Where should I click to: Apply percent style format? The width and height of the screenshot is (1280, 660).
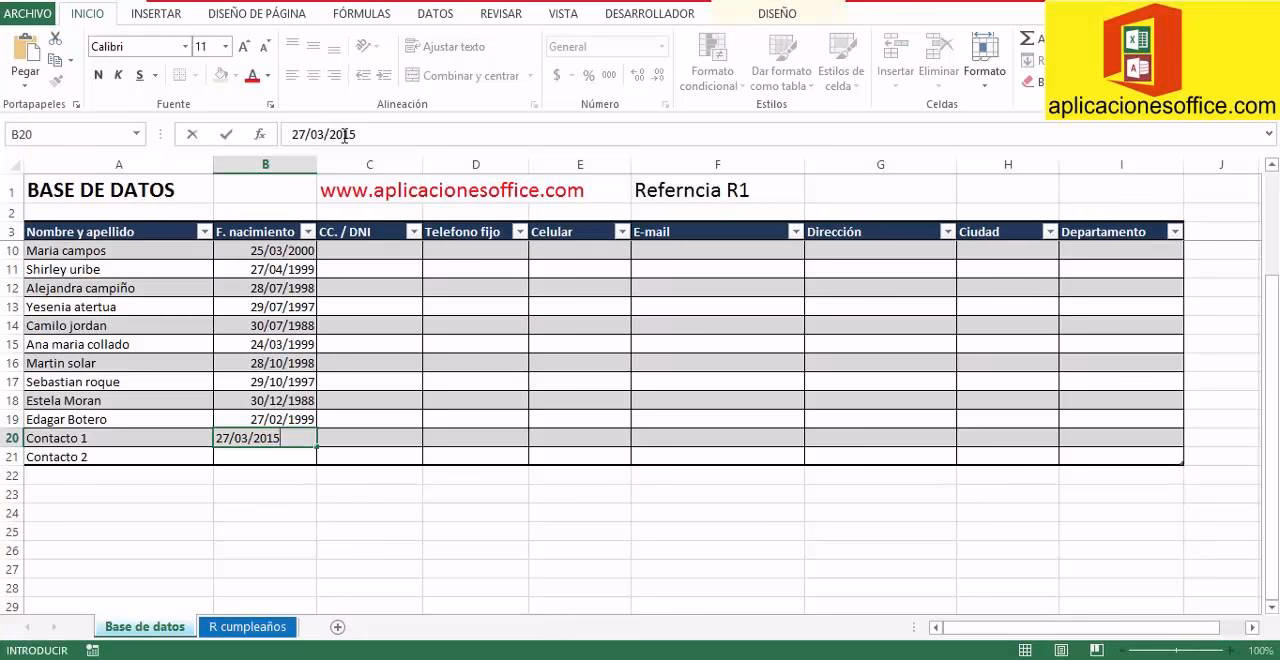pos(588,75)
